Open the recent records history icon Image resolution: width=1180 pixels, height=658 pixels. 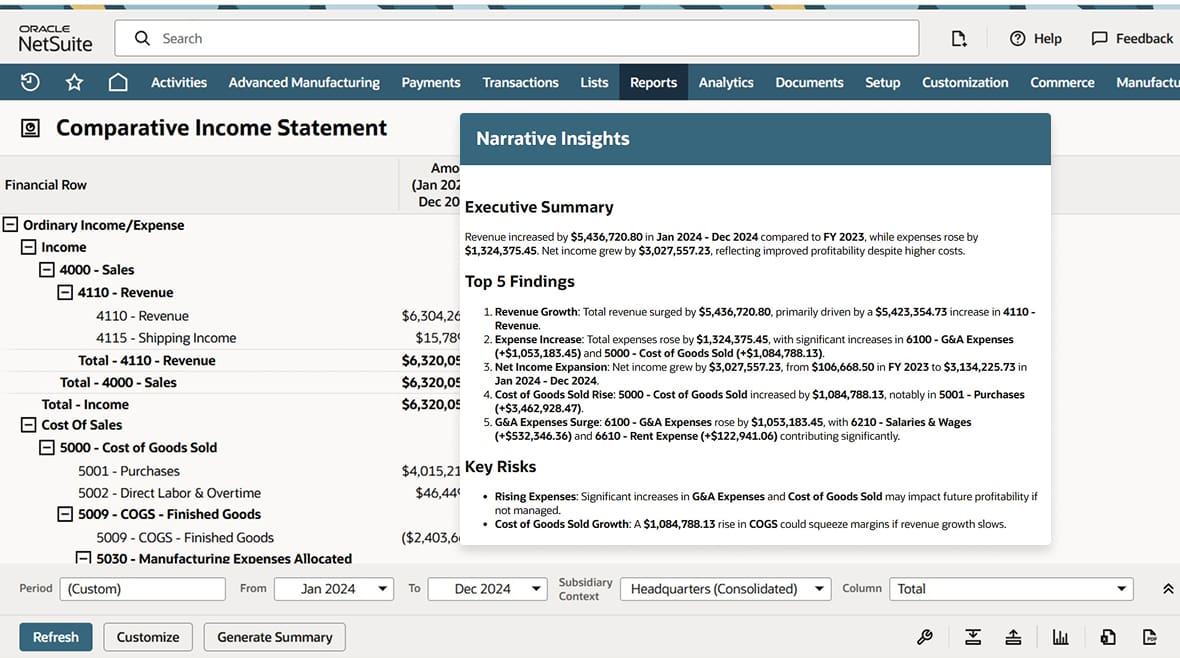pos(30,82)
